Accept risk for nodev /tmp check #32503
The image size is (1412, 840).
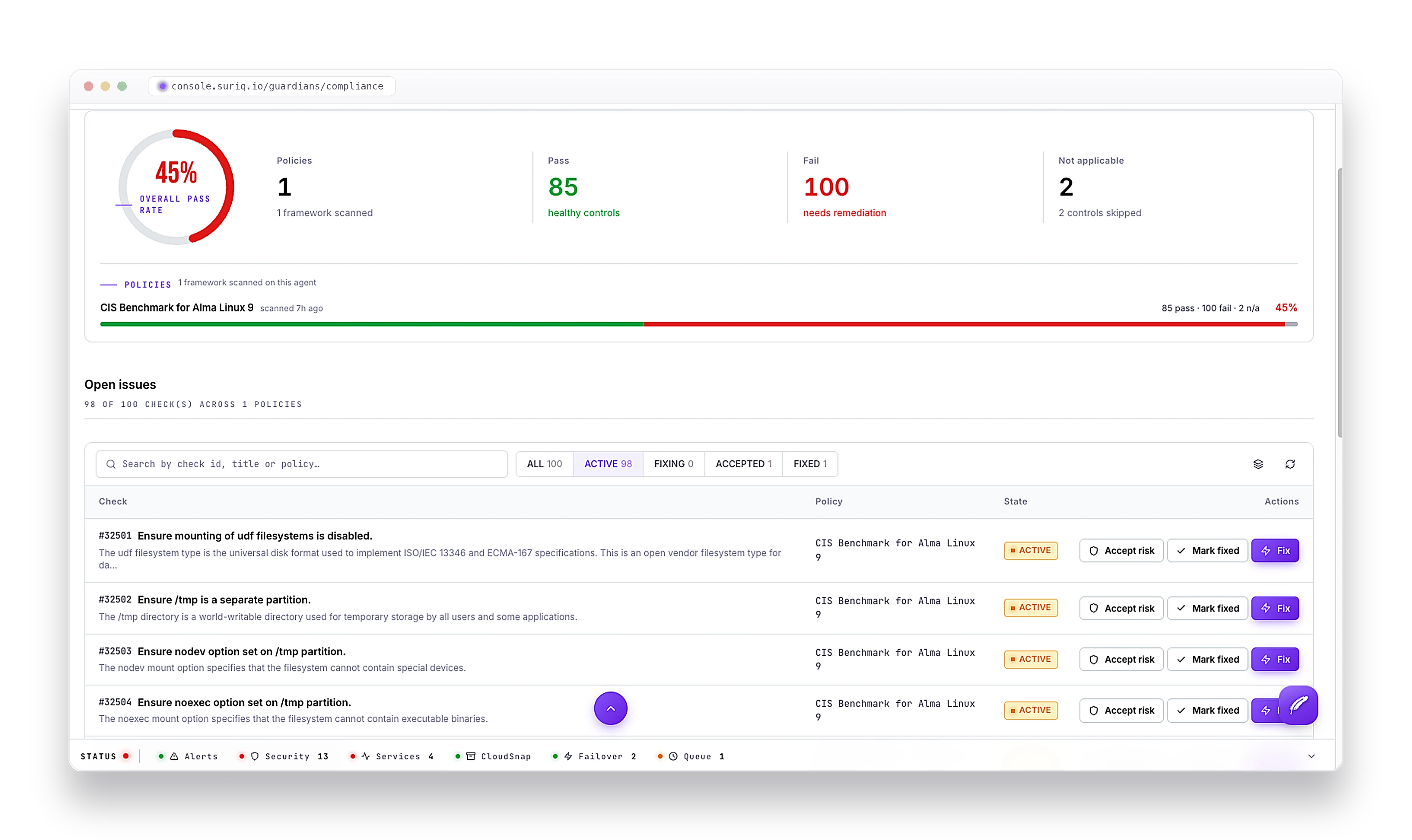[x=1121, y=660]
